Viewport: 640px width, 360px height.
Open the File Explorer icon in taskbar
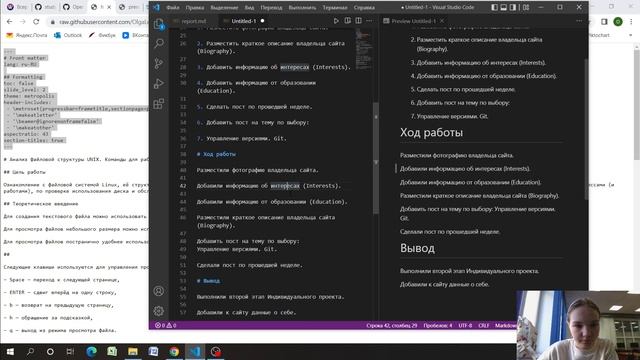tap(133, 351)
